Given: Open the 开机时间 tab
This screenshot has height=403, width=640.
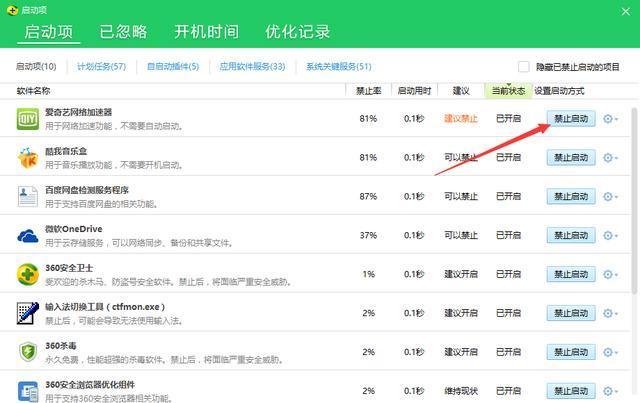Looking at the screenshot, I should (207, 32).
